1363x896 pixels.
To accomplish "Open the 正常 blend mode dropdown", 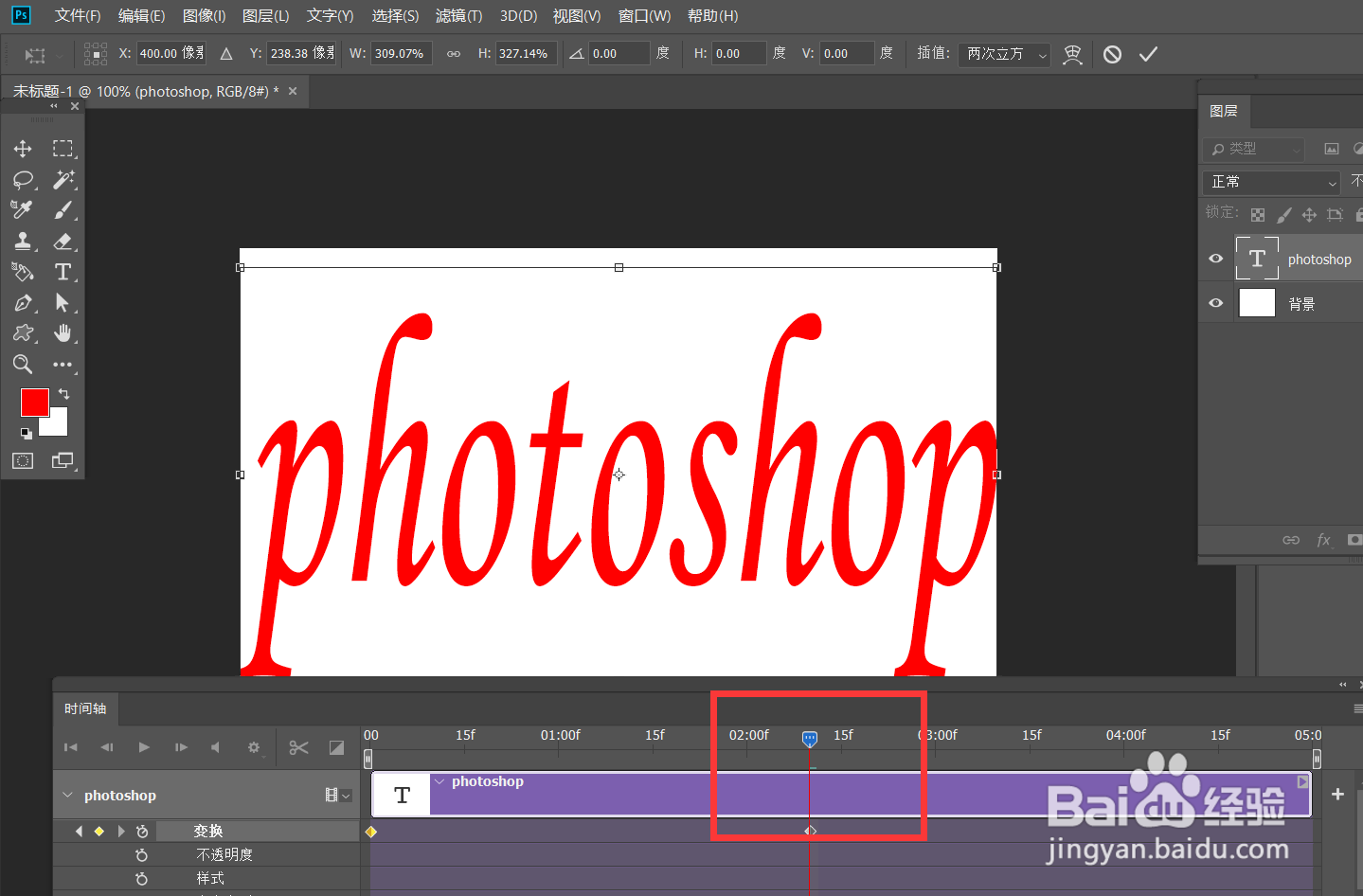I will tap(1272, 182).
